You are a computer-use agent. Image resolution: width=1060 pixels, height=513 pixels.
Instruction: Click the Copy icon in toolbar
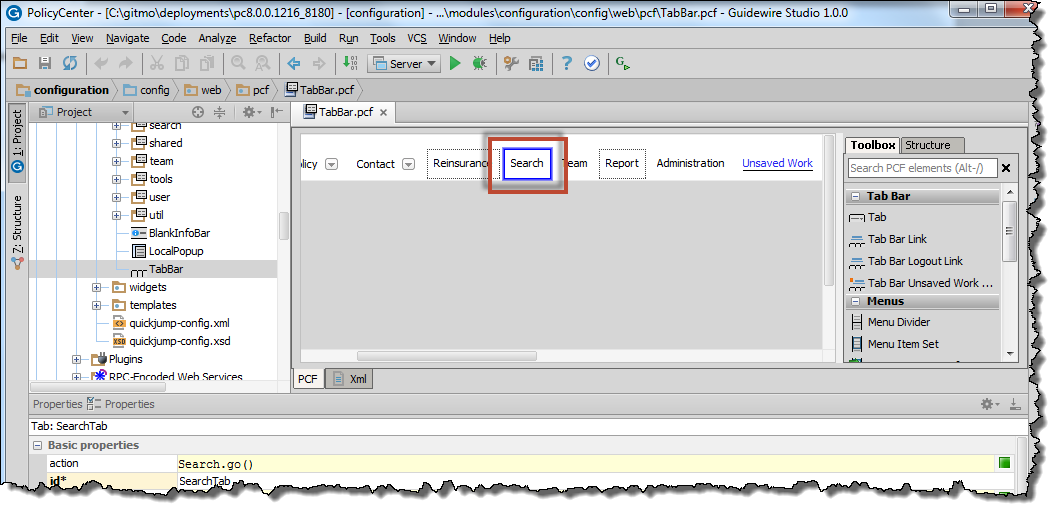(x=182, y=64)
